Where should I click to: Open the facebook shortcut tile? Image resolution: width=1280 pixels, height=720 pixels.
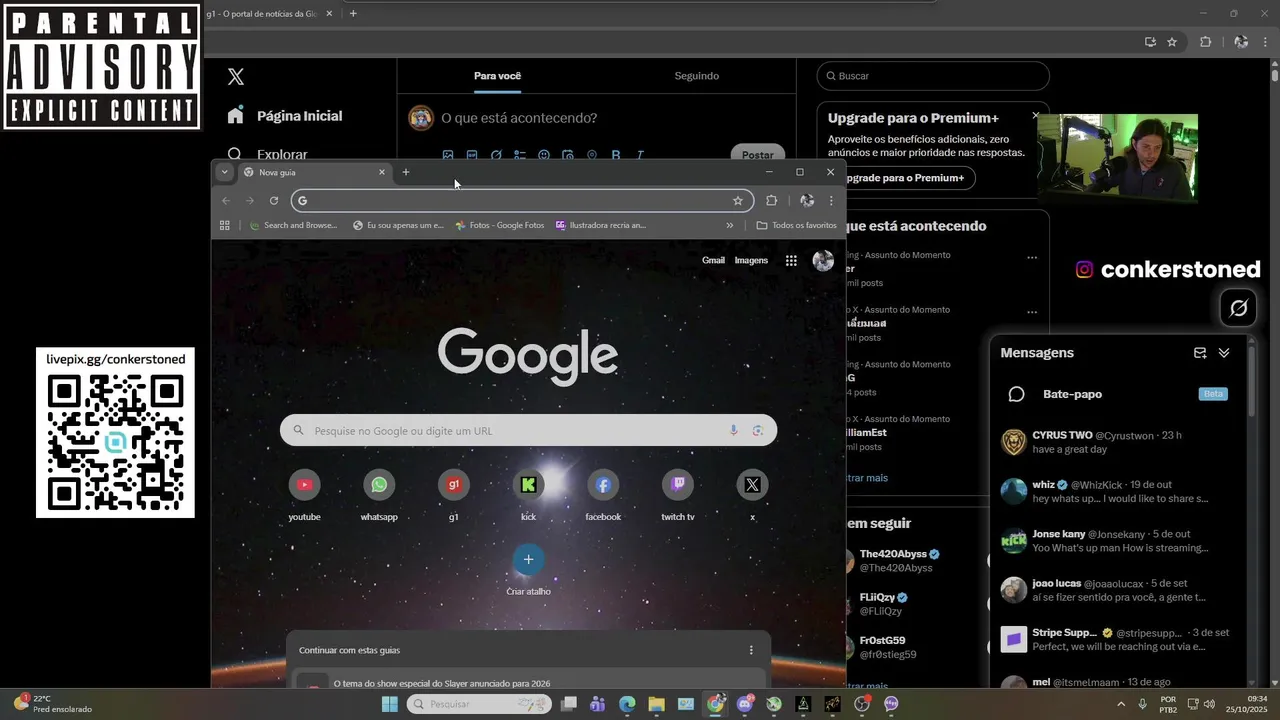(603, 497)
